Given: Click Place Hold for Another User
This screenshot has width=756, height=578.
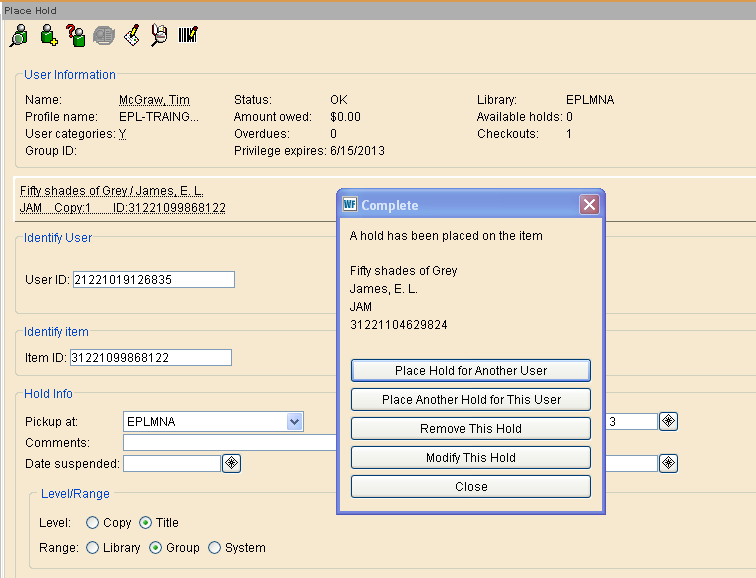Looking at the screenshot, I should (471, 370).
